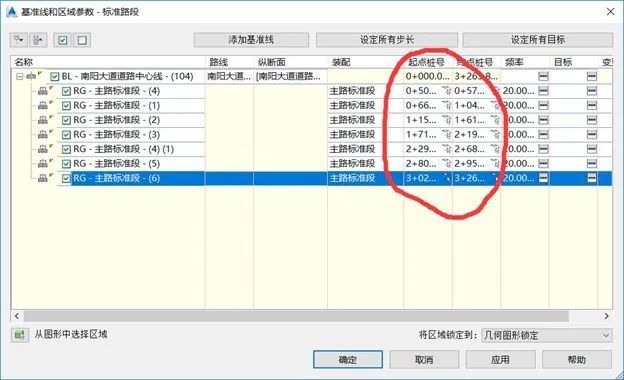
Task: Toggle checkbox for RG - 主路标准段 - (2)
Action: point(66,120)
